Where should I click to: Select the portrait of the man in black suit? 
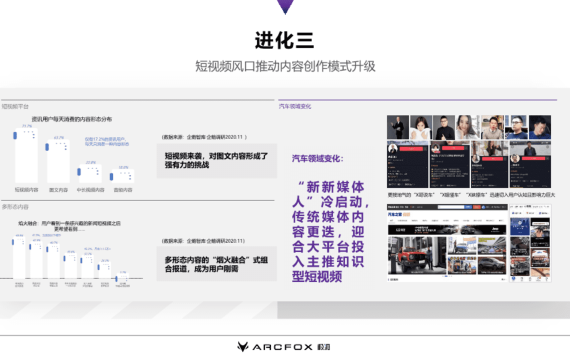[398, 127]
